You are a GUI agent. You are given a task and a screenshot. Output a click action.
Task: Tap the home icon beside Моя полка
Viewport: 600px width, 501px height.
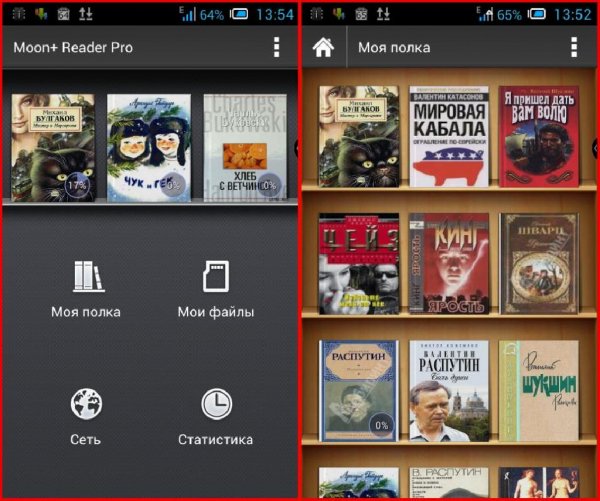(x=323, y=47)
